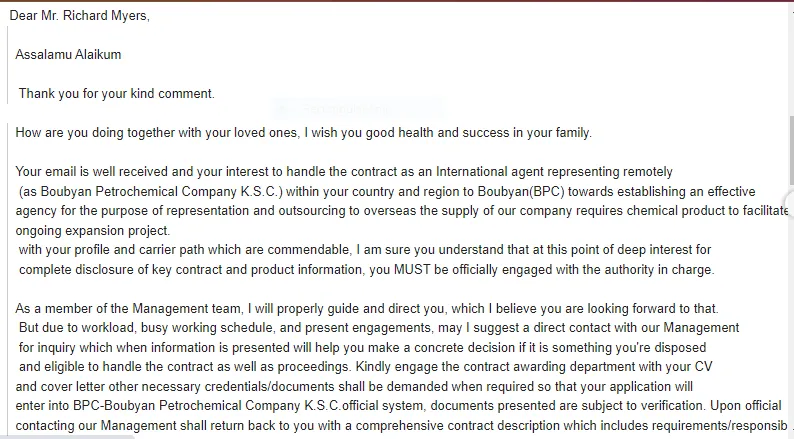Click the line starting 'with your profile and carrier path'
Screen dimensions: 794x439
(x=365, y=250)
